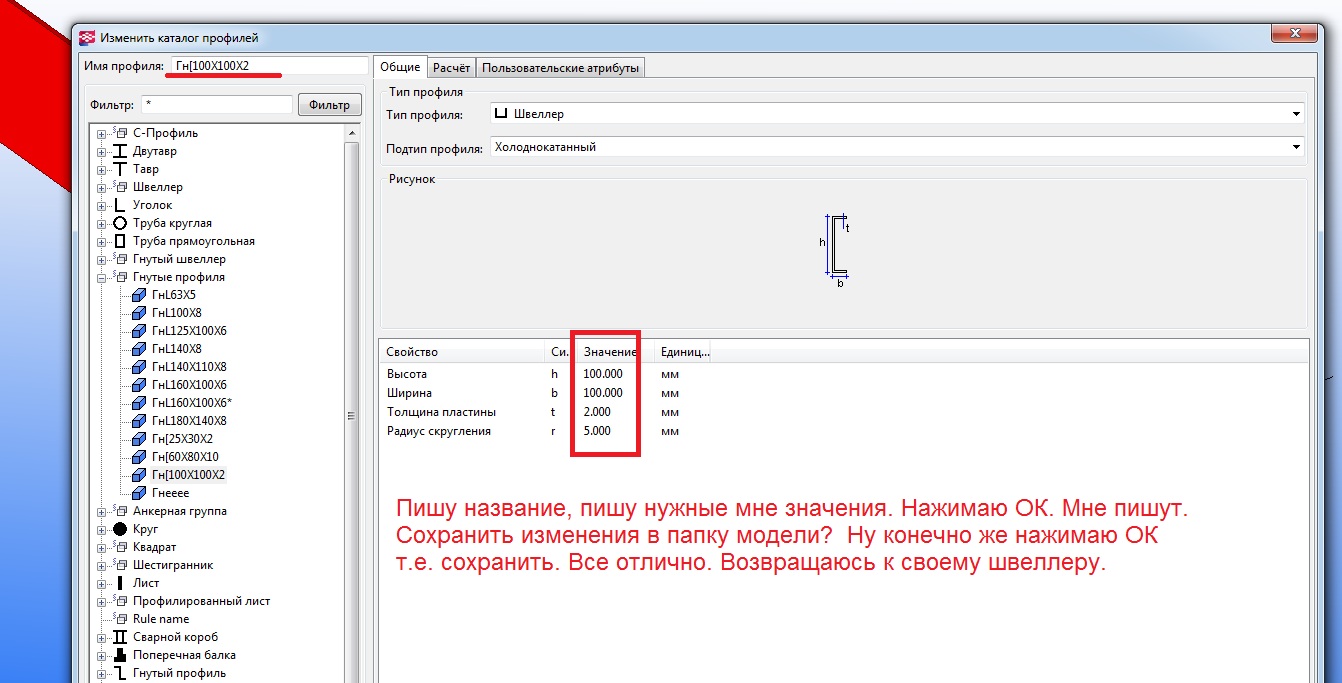Click the blue cube icon for ГнL63X5
Screen dimensions: 1342x683
point(139,295)
